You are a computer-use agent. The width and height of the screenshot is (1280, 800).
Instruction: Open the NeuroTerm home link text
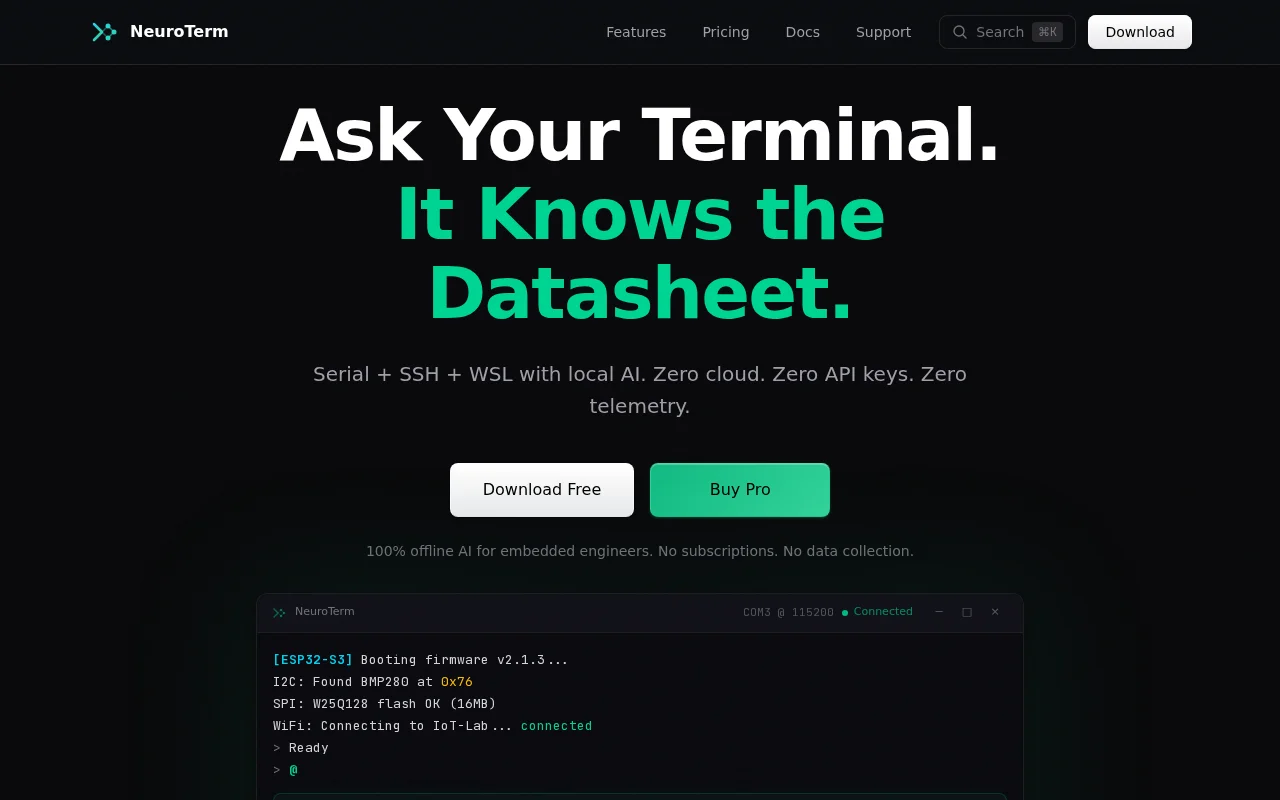coord(179,32)
